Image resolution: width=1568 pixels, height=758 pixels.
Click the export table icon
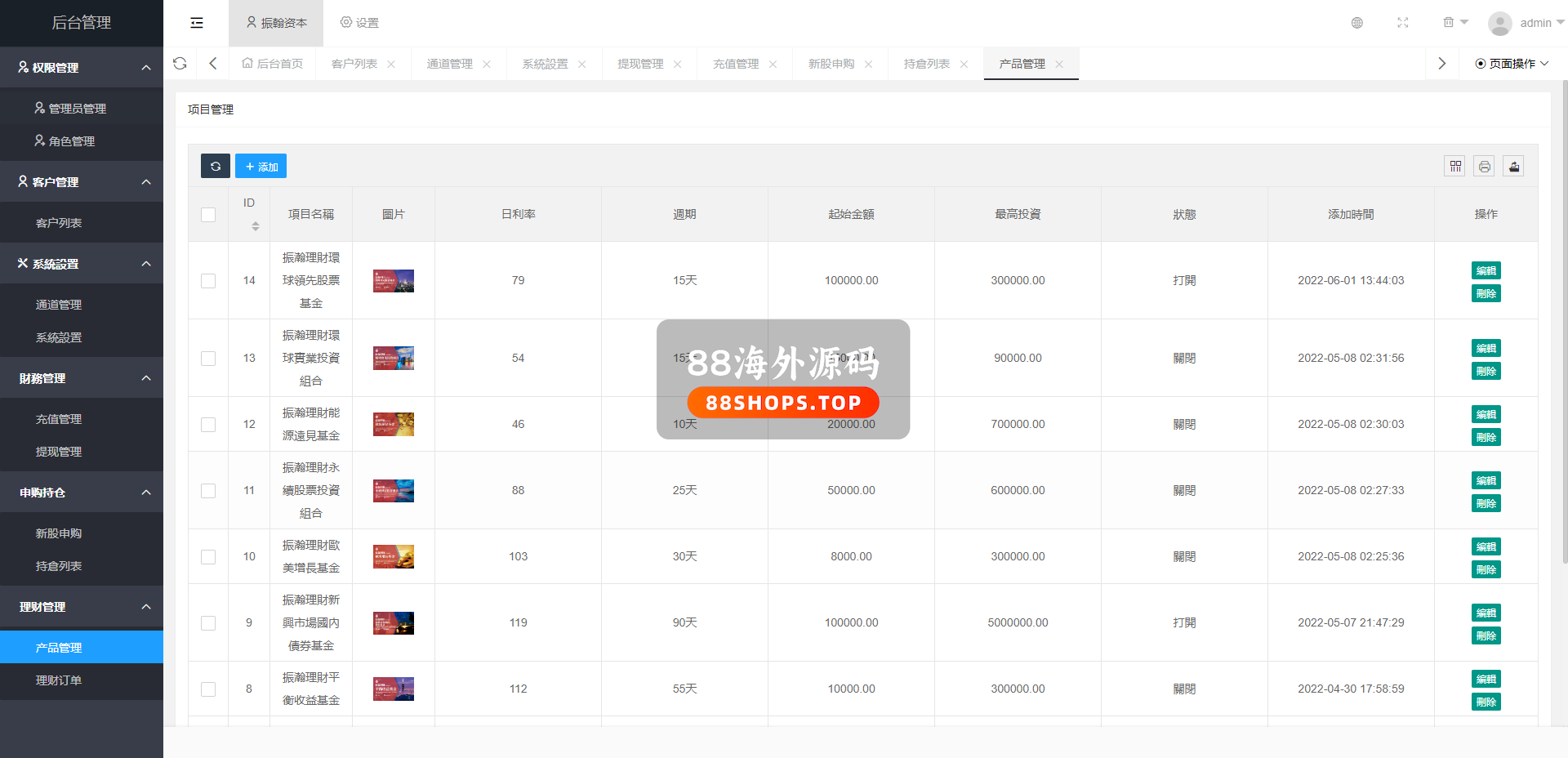(x=1513, y=167)
